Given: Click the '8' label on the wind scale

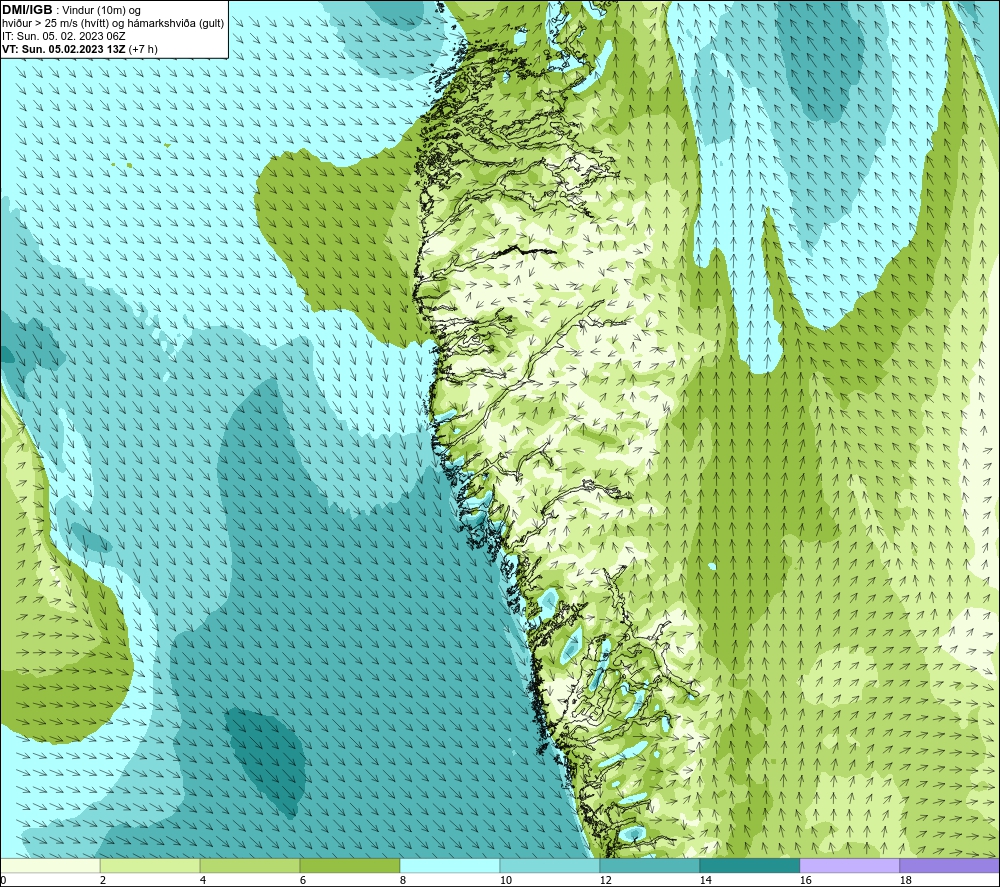Looking at the screenshot, I should [x=403, y=881].
